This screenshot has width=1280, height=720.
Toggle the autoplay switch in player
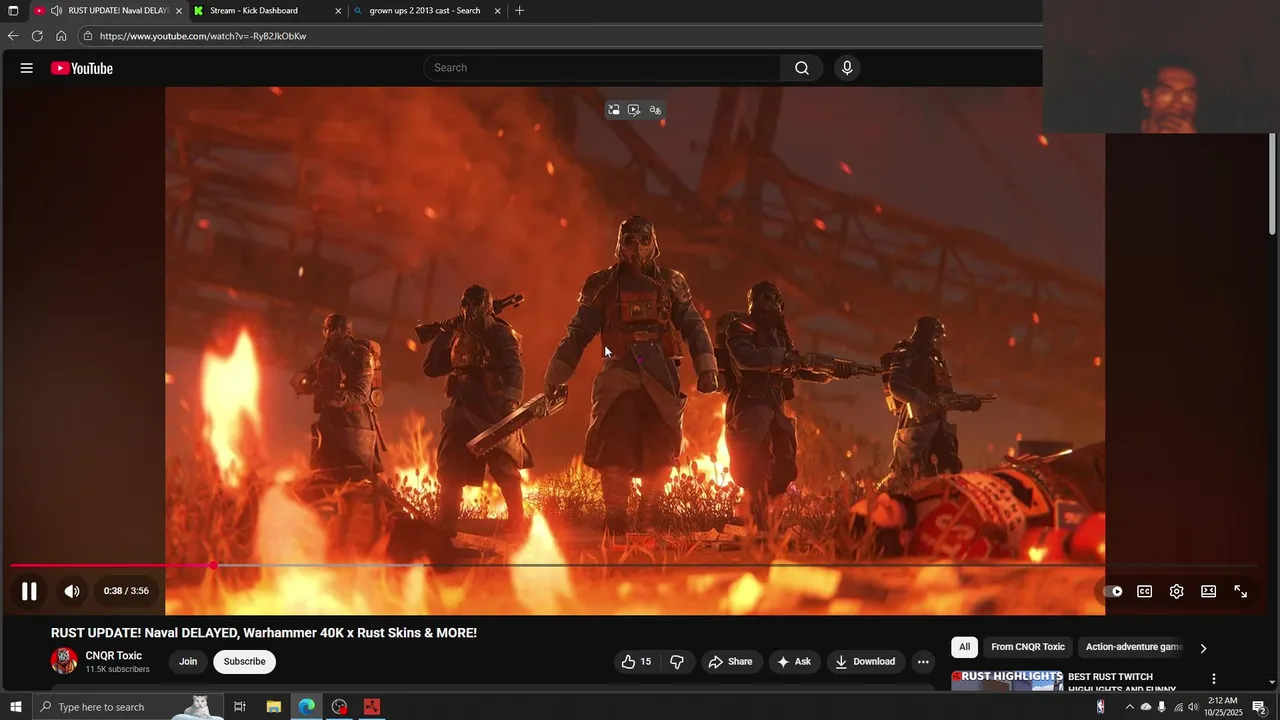pos(1112,591)
